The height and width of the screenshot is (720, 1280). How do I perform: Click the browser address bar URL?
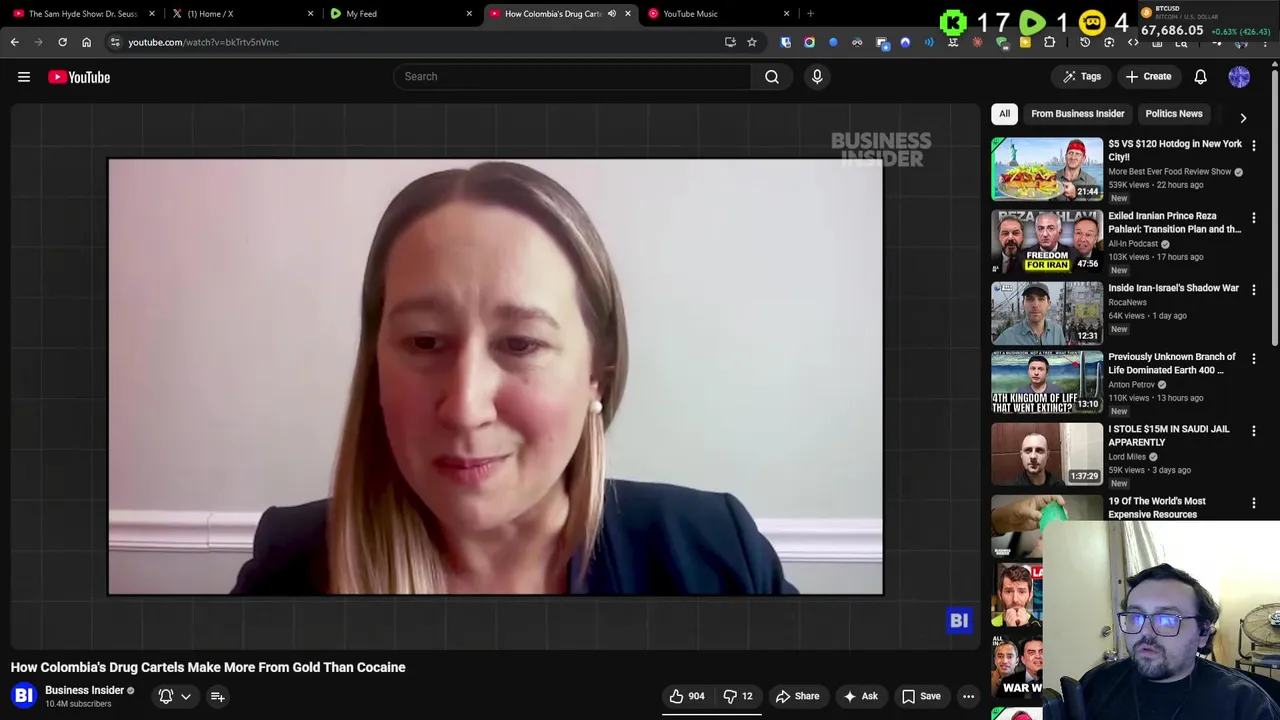[203, 42]
